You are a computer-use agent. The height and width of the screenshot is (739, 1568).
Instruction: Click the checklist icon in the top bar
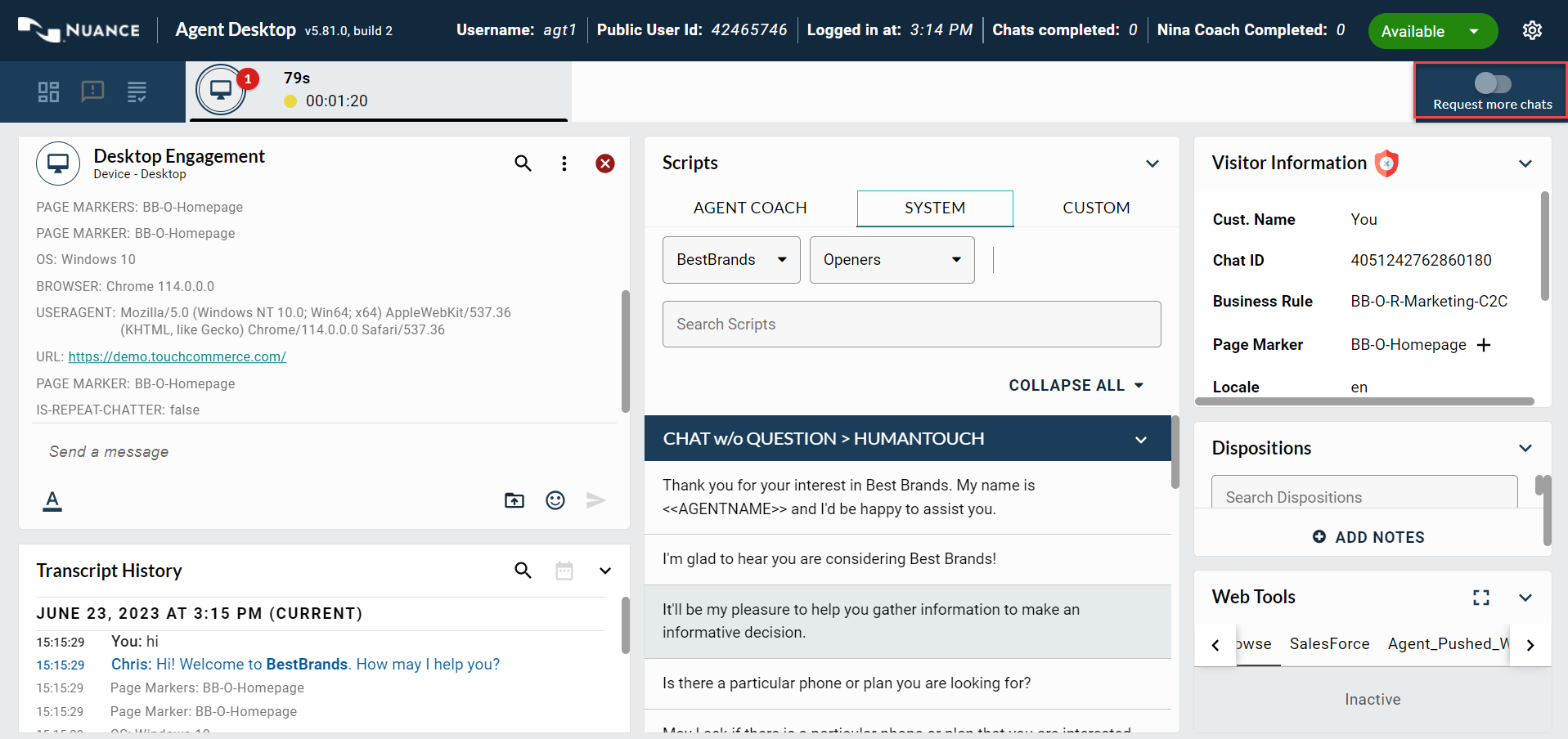click(x=137, y=92)
